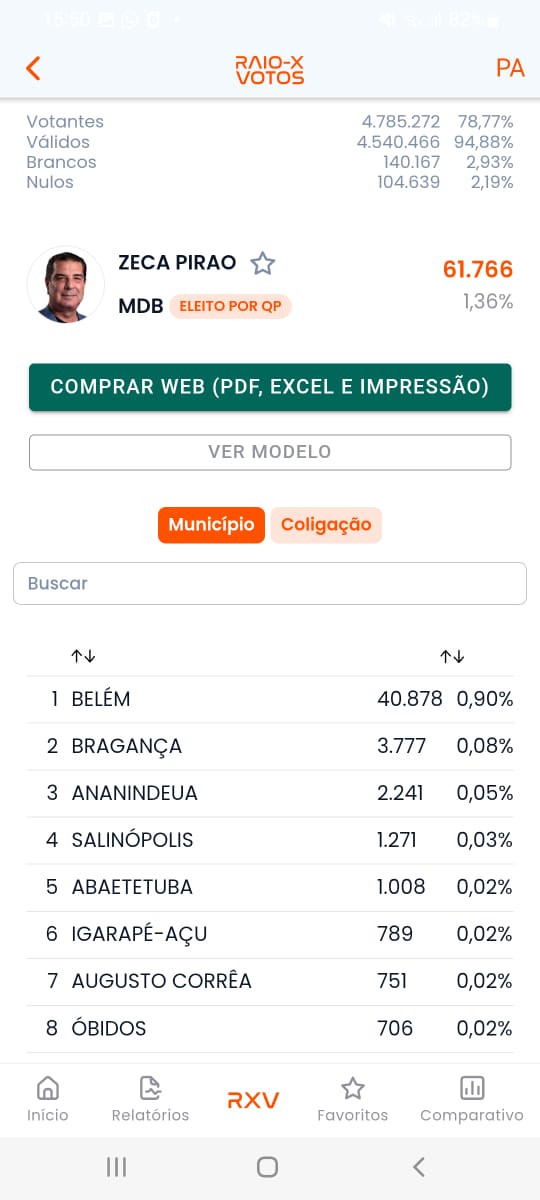Image resolution: width=540 pixels, height=1200 pixels.
Task: Switch to the Coligação tab
Action: (326, 525)
